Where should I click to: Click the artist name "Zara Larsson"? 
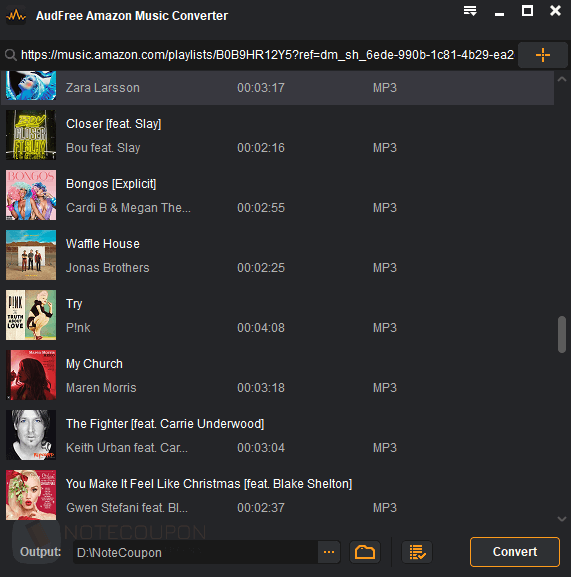click(103, 88)
